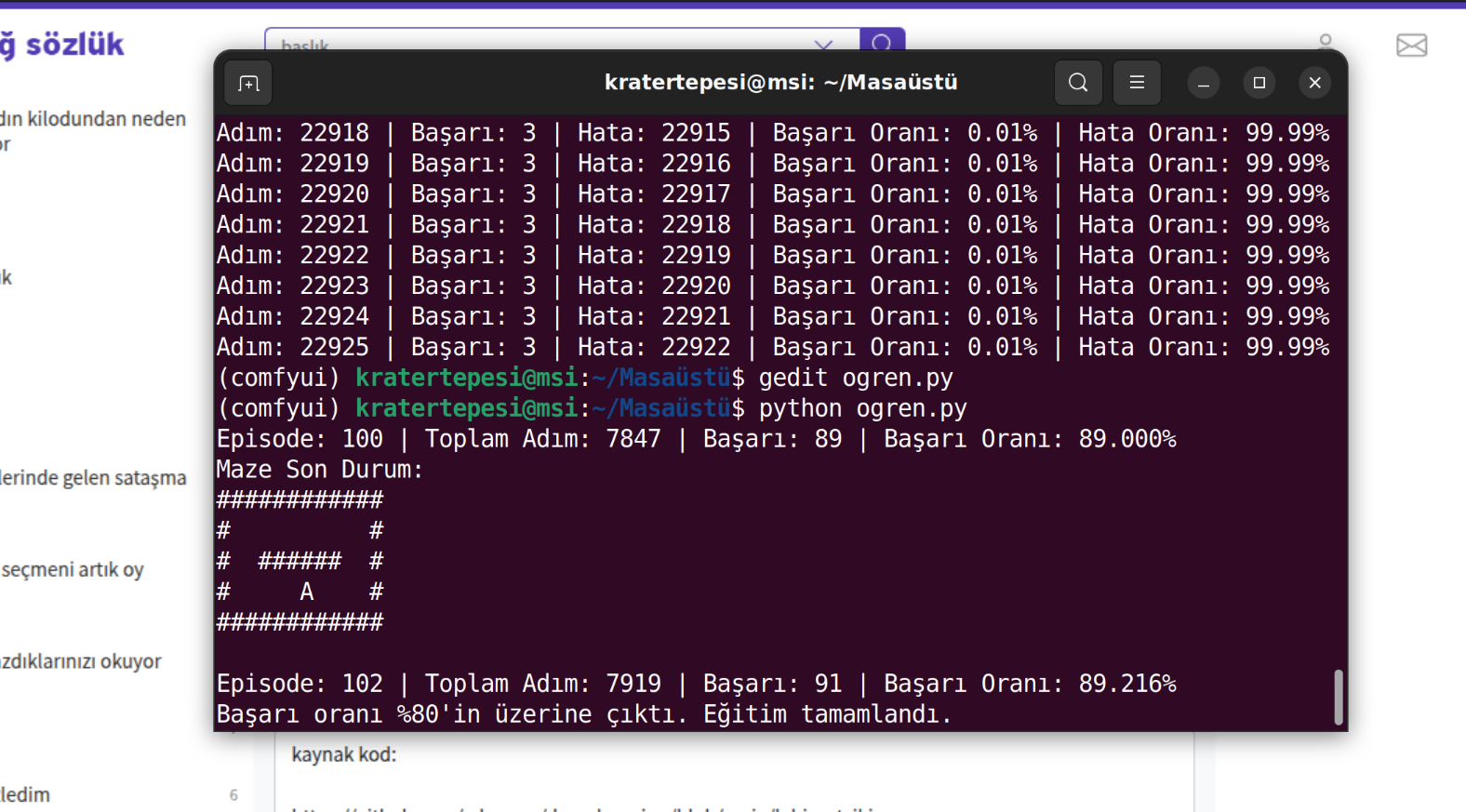
Task: Open the 'gelen sataşma' sidebar topic
Action: click(92, 478)
